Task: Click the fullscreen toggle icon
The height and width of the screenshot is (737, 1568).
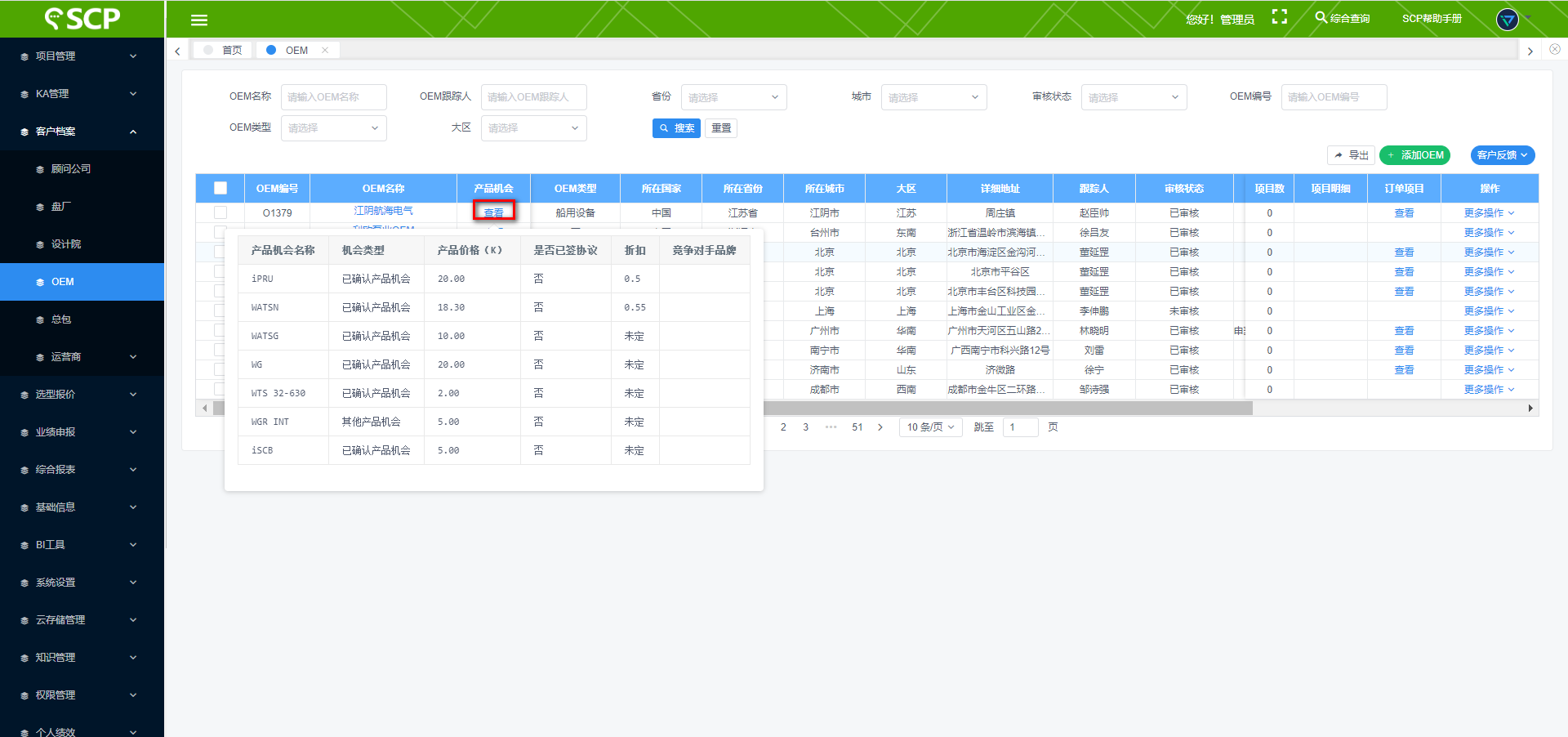Action: [1280, 17]
